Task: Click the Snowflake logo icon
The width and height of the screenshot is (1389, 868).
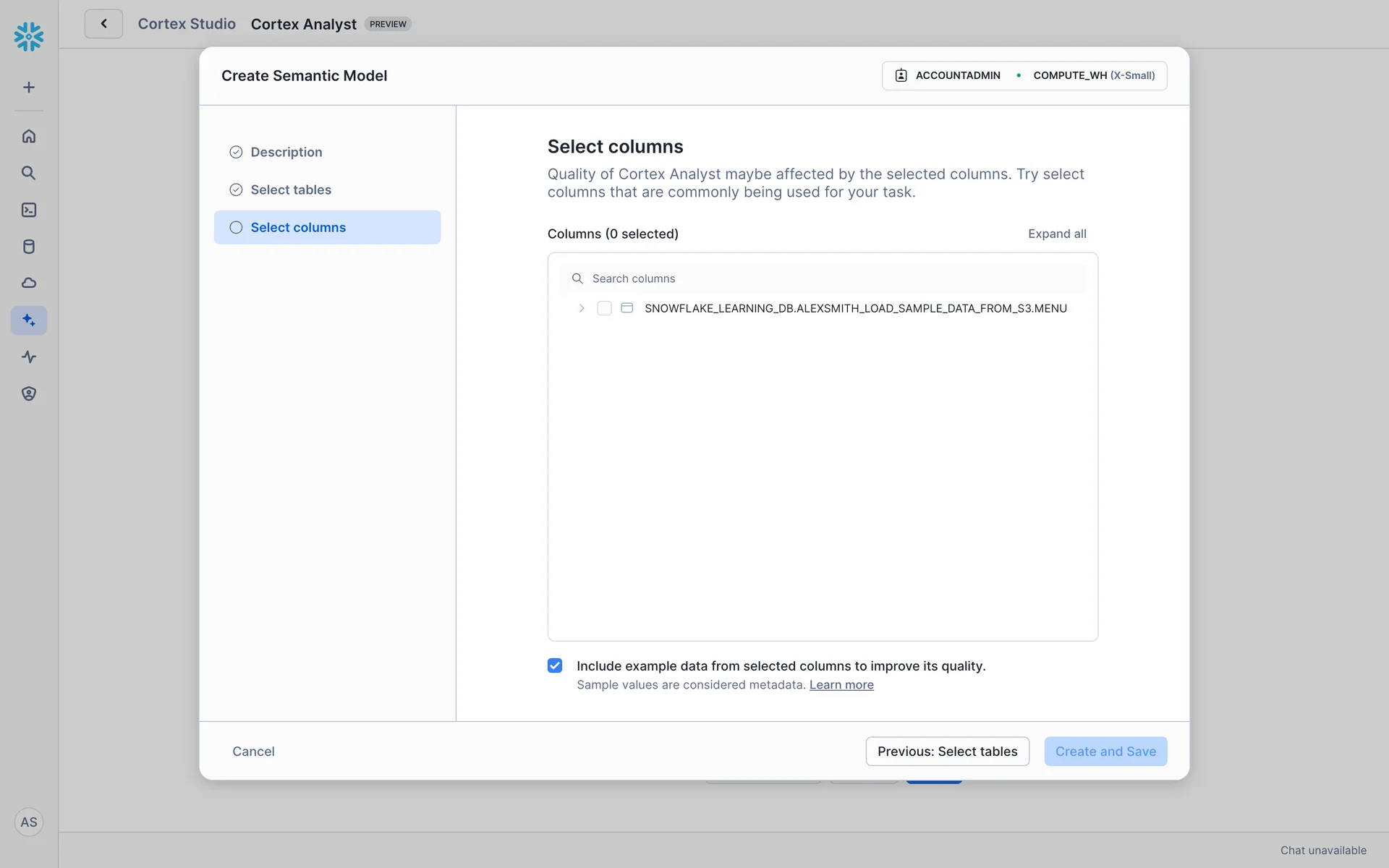Action: click(x=29, y=36)
